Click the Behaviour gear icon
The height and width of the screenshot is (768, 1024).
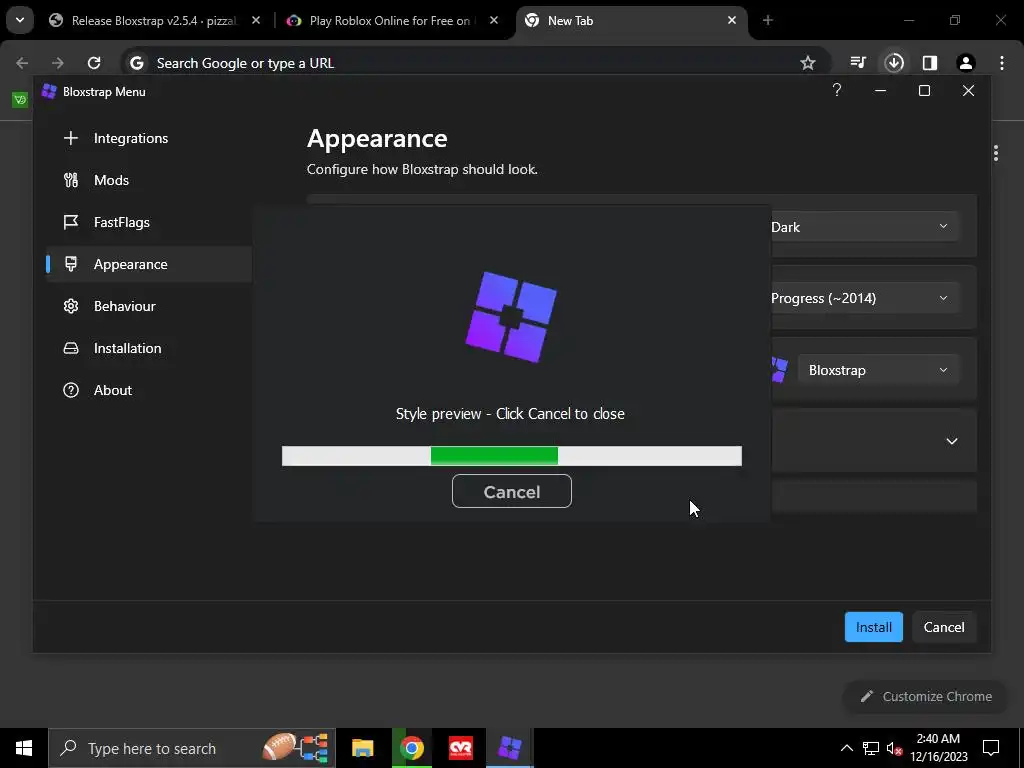click(71, 306)
